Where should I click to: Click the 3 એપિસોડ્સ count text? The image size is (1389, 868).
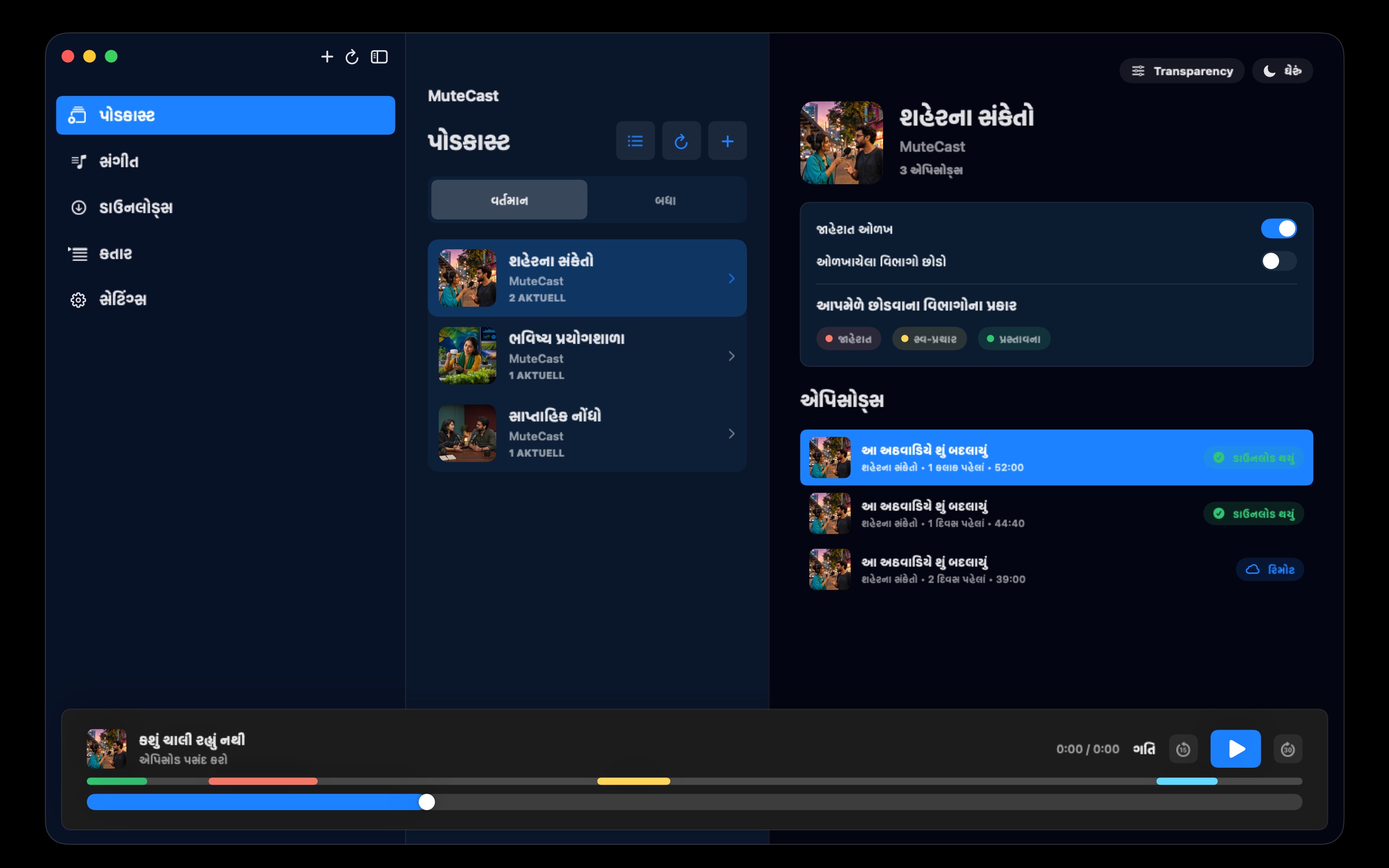pyautogui.click(x=931, y=170)
